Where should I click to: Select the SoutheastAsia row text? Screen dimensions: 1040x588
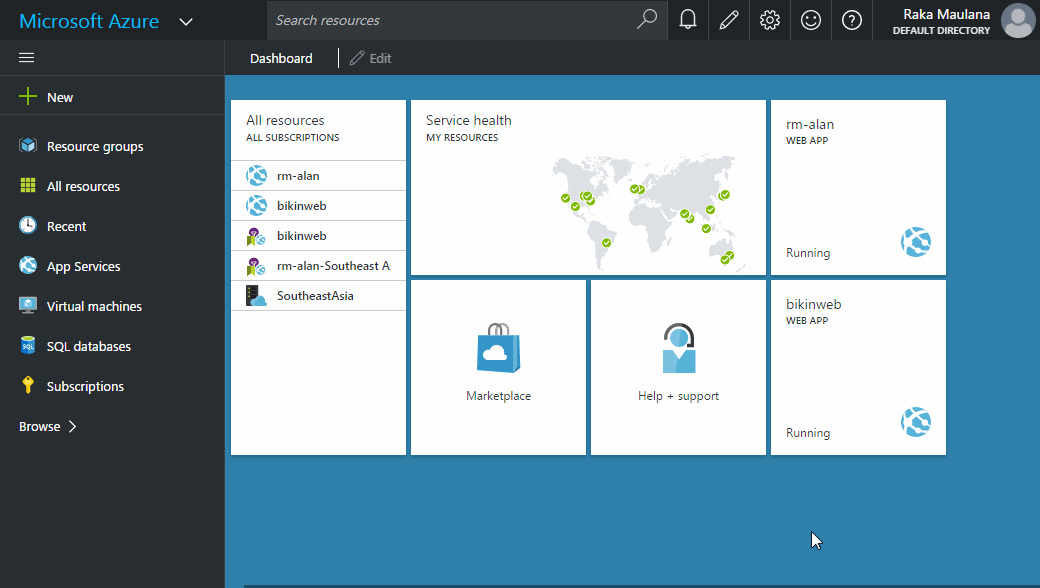pyautogui.click(x=315, y=296)
